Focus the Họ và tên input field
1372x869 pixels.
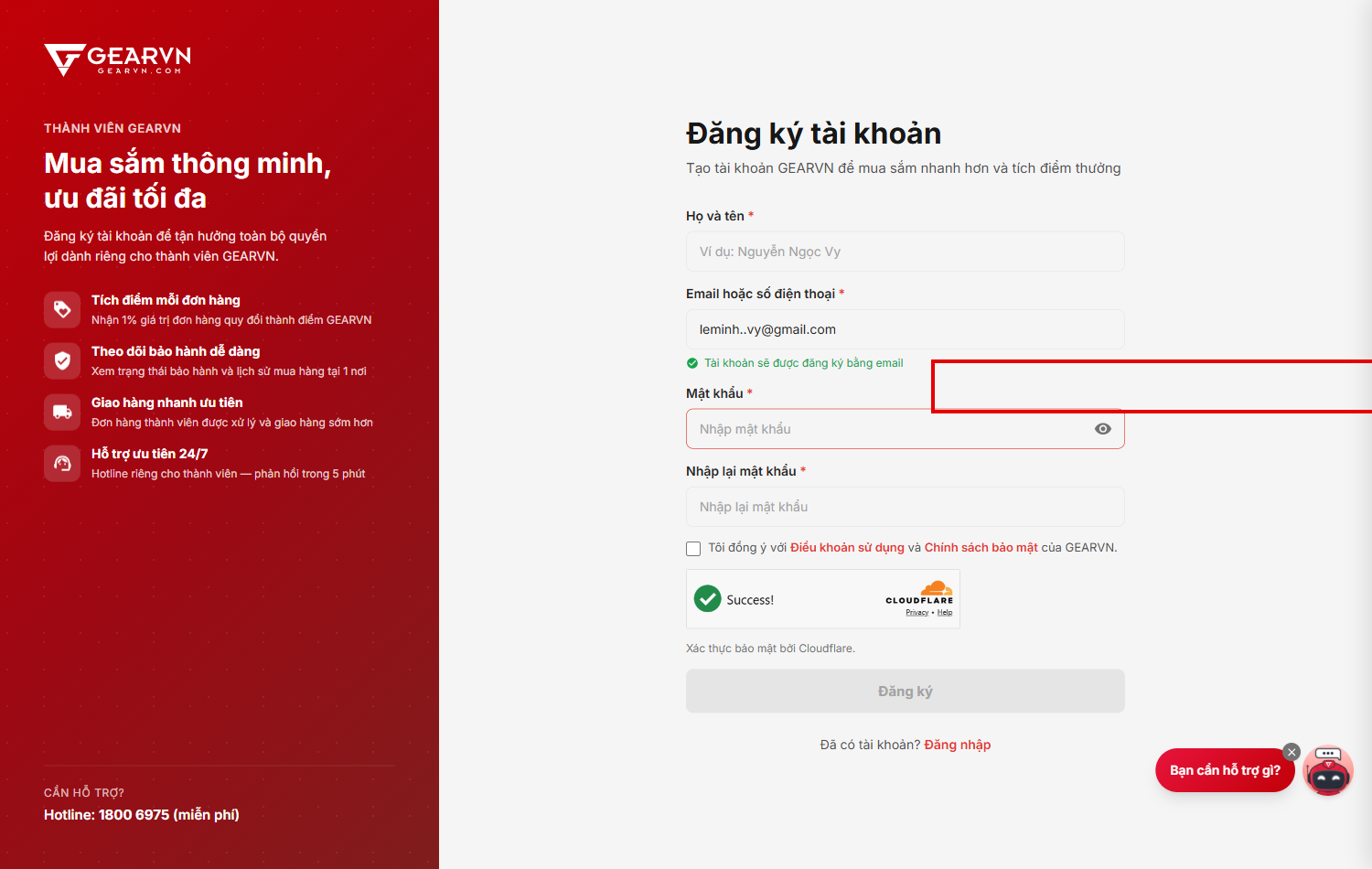pyautogui.click(x=906, y=252)
